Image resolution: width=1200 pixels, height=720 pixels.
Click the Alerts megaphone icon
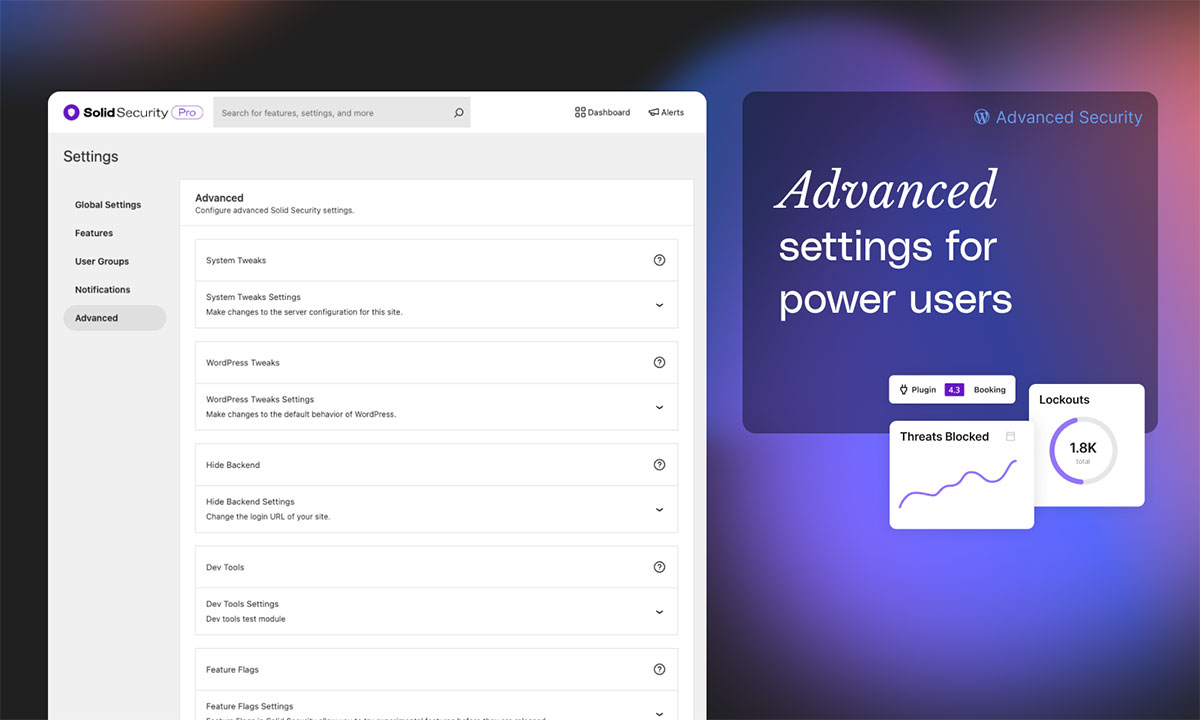(x=653, y=113)
